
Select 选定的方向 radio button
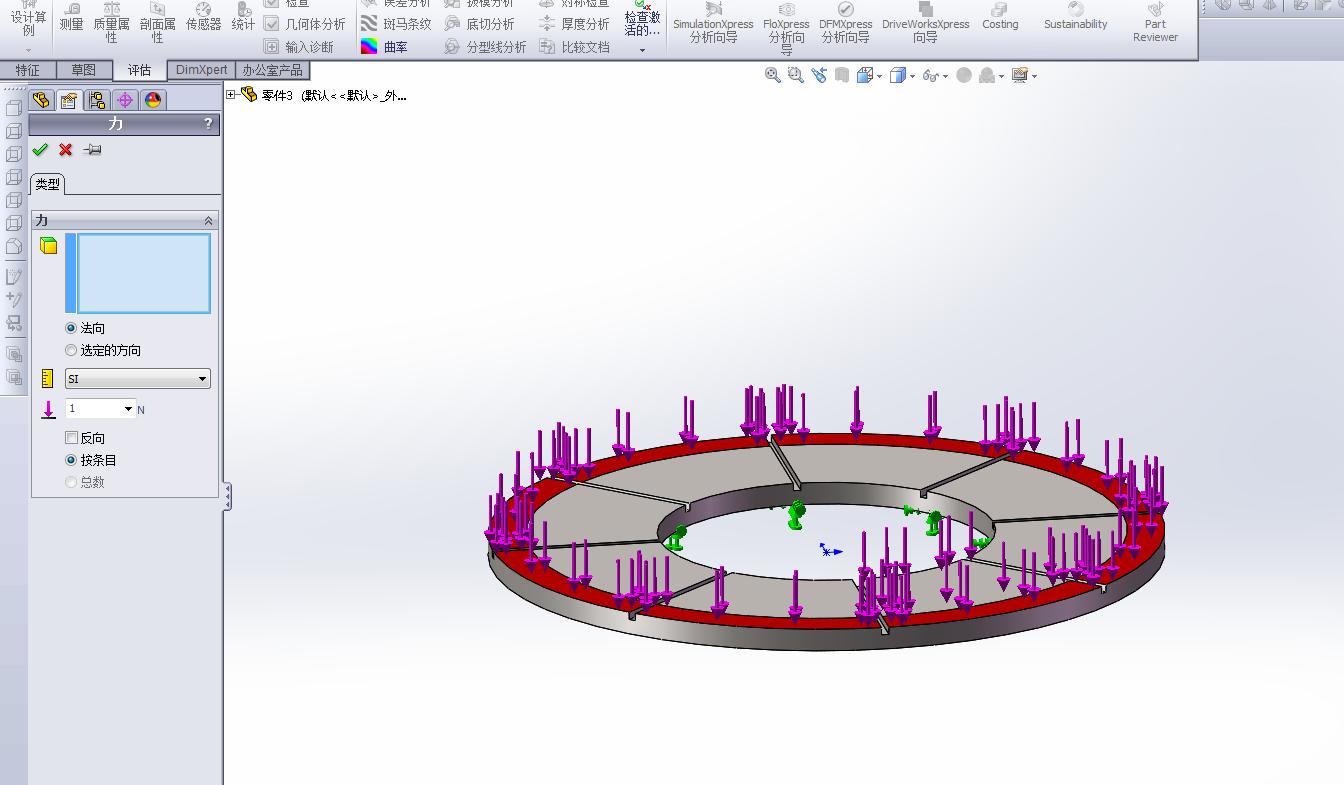(71, 350)
